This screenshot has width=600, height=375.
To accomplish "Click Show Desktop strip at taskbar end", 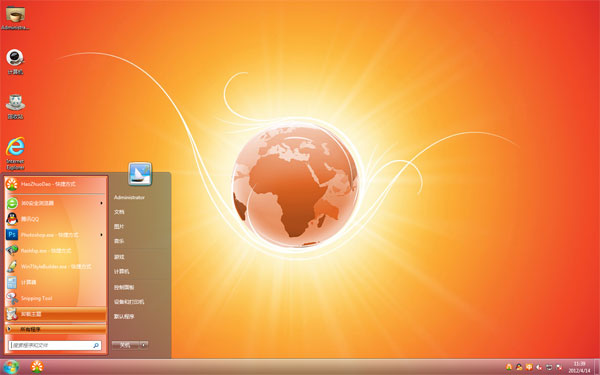I will coord(597,367).
